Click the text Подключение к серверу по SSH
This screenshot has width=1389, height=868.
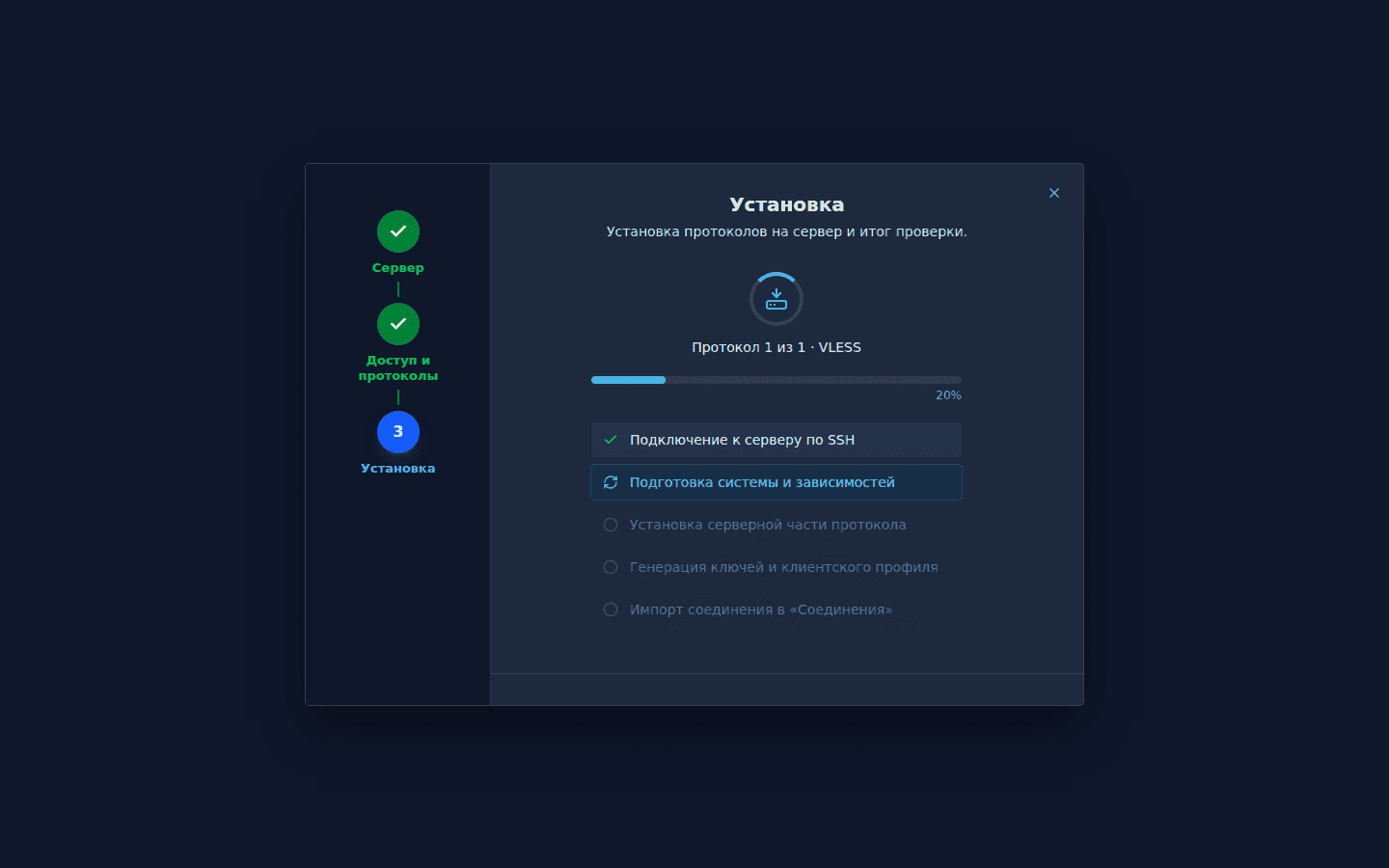tap(742, 440)
